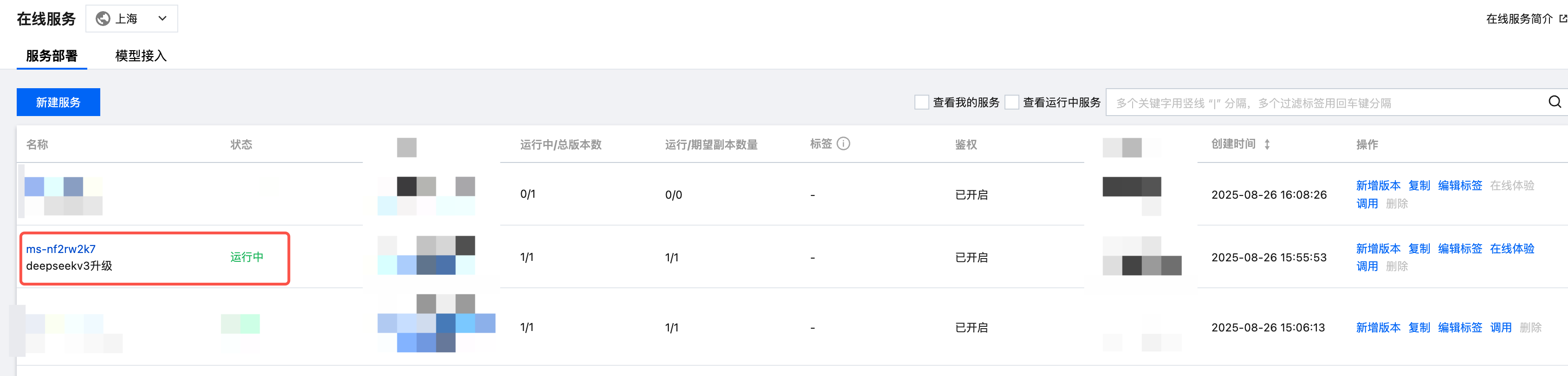Screen dimensions: 1568x376
Task: Open external link icon beside 在线服务简介
Action: 1562,19
